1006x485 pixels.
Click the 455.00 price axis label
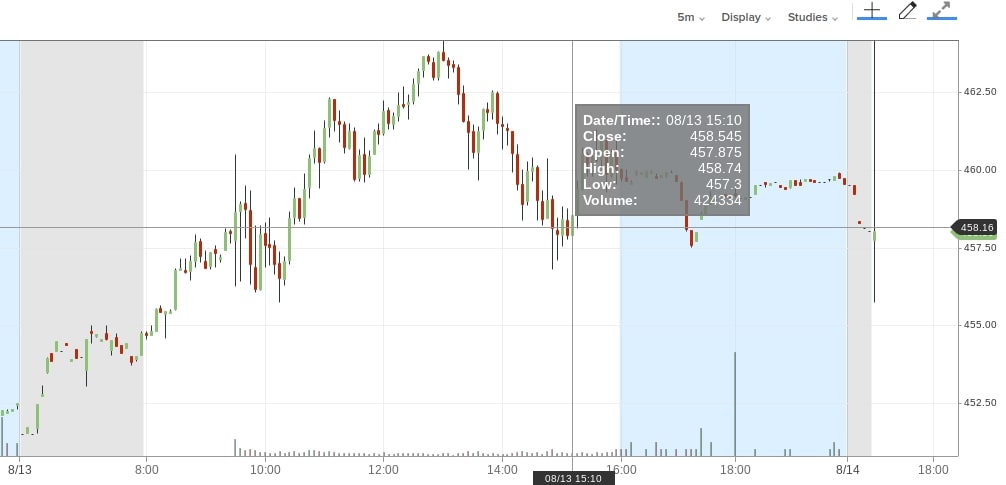point(978,325)
